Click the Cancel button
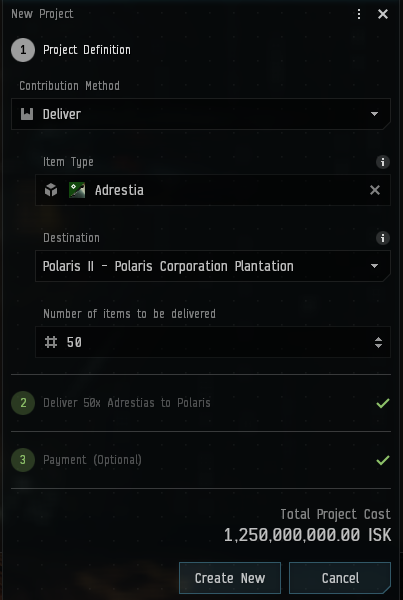 tap(340, 578)
